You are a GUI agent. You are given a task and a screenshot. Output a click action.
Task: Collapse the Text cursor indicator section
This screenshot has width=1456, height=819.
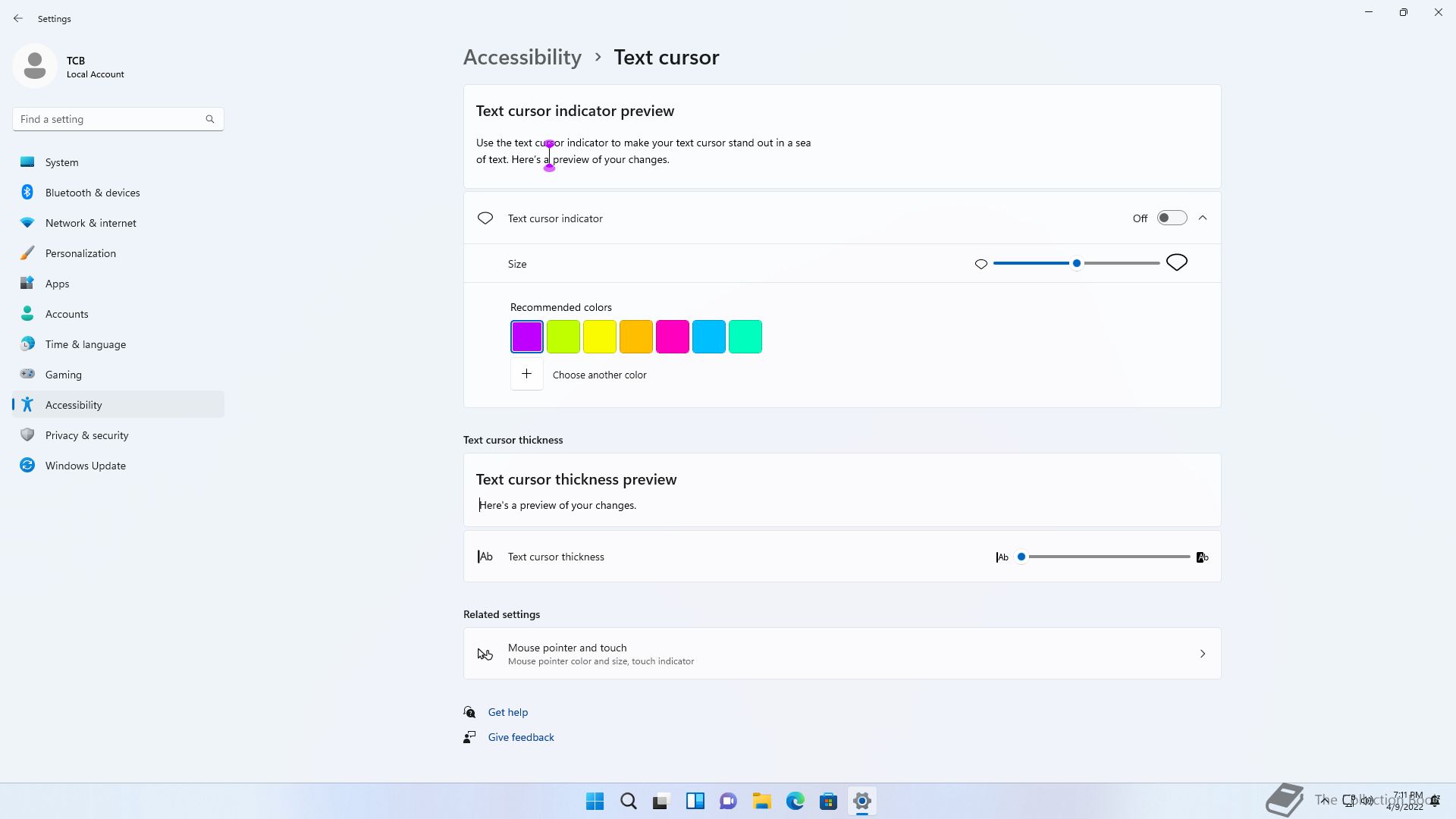[1203, 218]
